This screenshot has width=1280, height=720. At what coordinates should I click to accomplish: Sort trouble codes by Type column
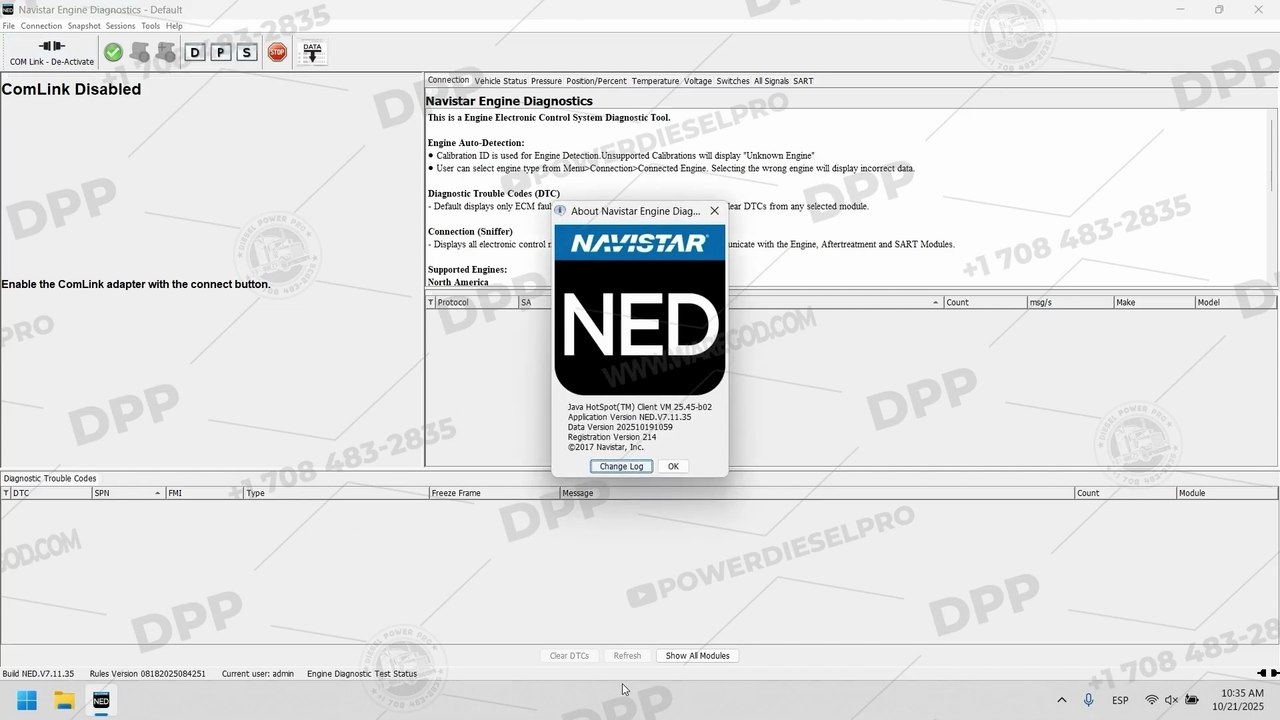point(336,493)
